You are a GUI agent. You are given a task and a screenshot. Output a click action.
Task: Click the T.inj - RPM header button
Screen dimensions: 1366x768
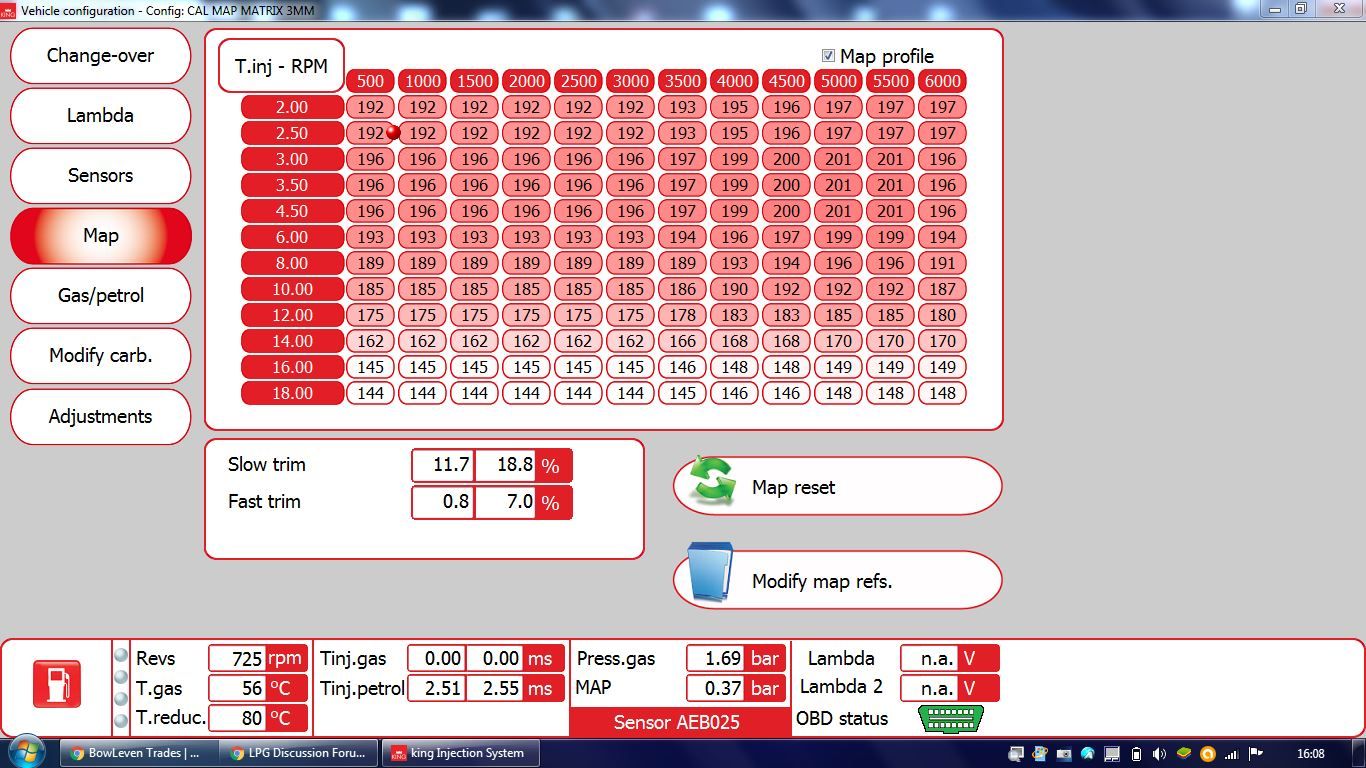tap(281, 66)
